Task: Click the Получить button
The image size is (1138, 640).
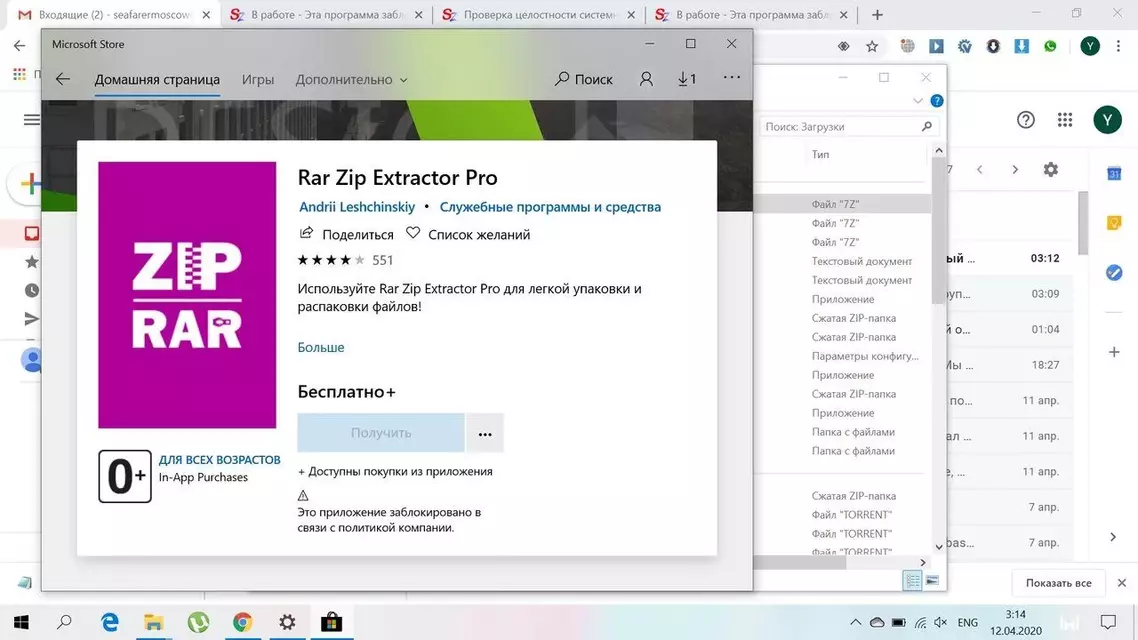Action: (380, 432)
